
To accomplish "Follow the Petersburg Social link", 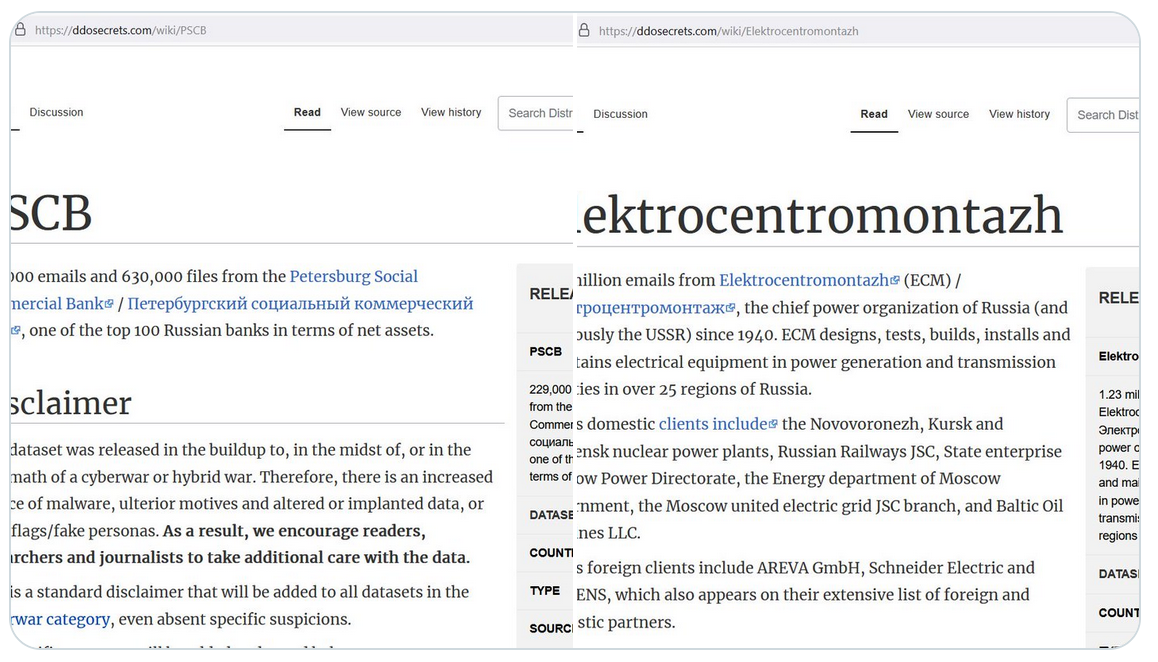I will point(354,276).
